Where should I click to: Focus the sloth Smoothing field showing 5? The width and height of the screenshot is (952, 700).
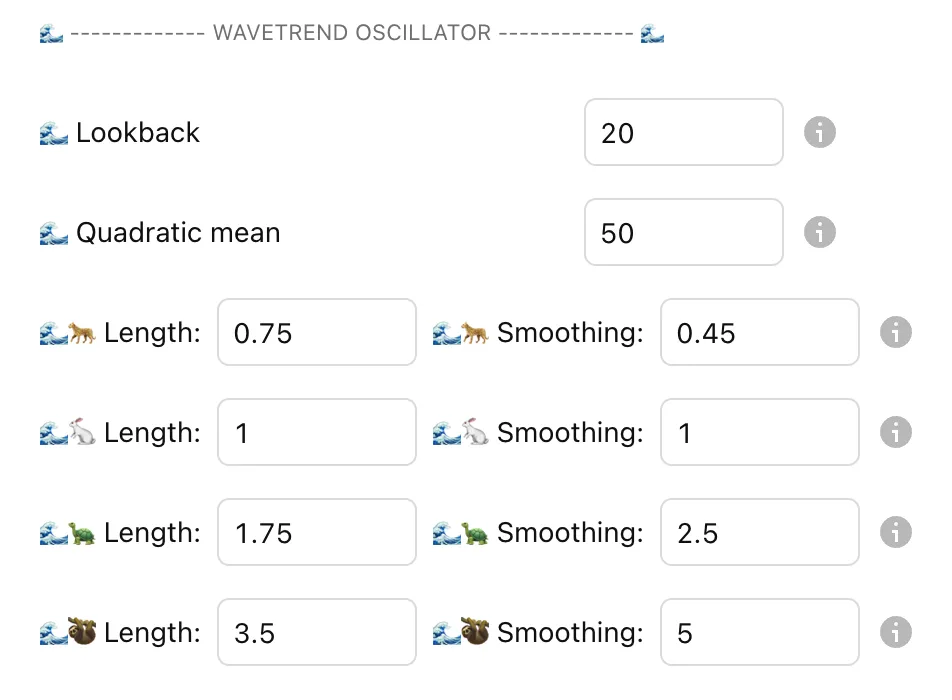[x=759, y=632]
